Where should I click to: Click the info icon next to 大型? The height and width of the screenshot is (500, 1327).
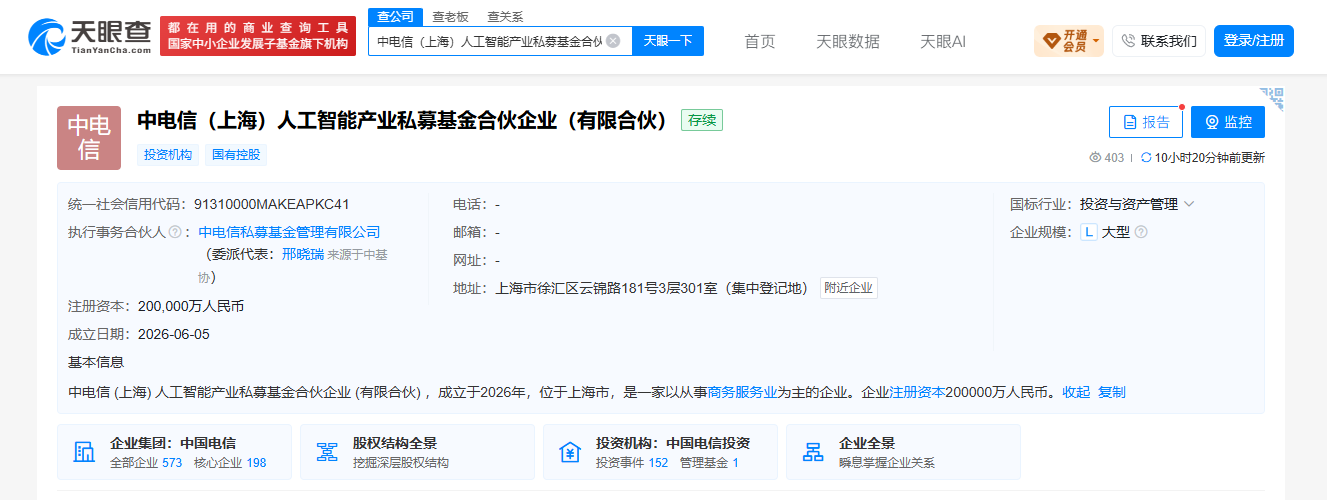pyautogui.click(x=1141, y=232)
